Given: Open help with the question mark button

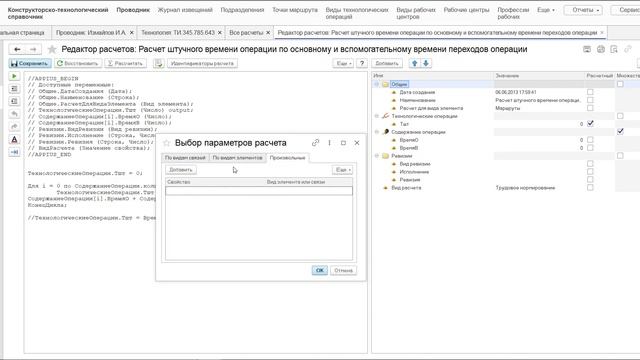Looking at the screenshot, I should click(x=362, y=63).
